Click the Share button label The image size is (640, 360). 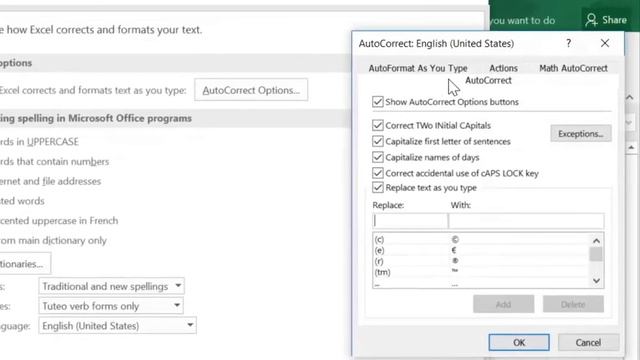click(614, 20)
